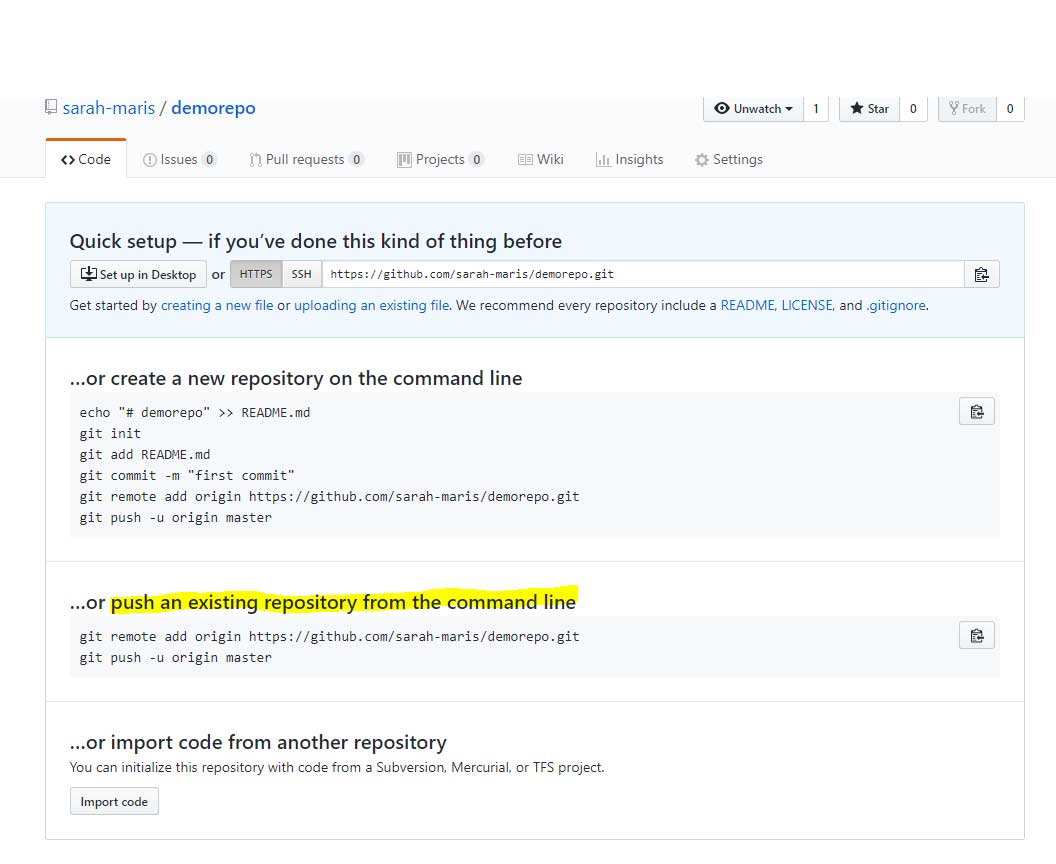
Task: Click the forks count 0
Action: click(1010, 108)
